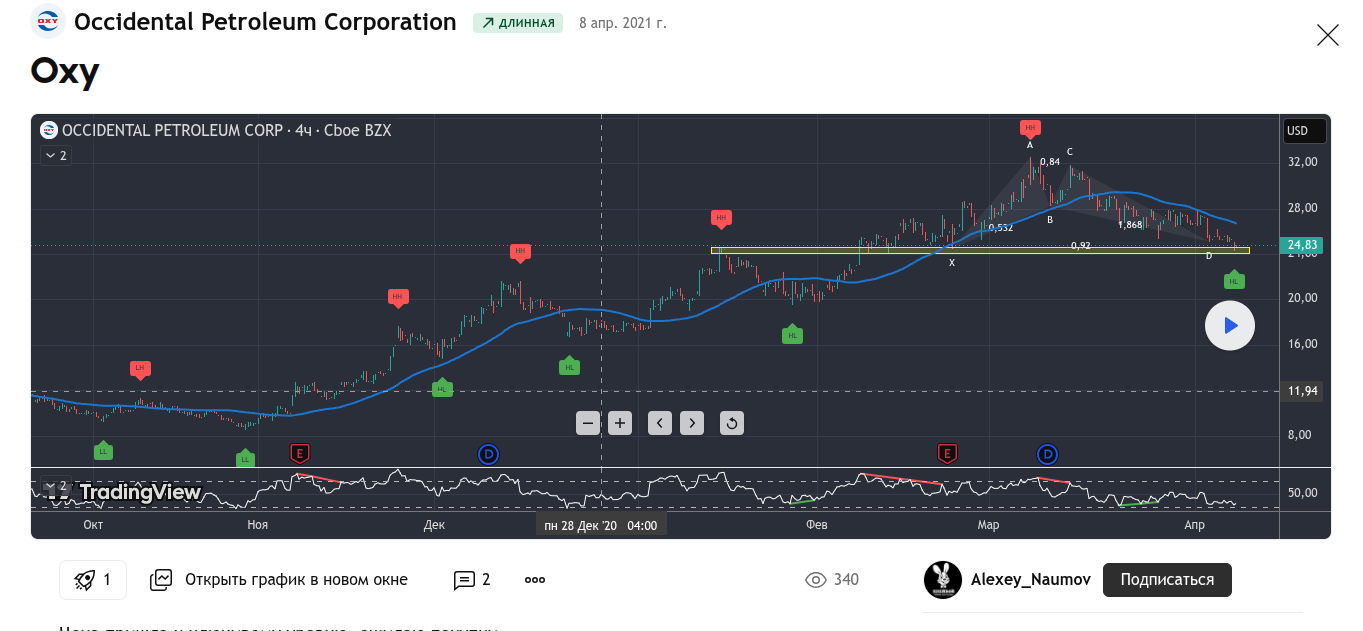Click 'Открыть график в новом окне' button
Screen dimensions: 1363x631
[279, 580]
